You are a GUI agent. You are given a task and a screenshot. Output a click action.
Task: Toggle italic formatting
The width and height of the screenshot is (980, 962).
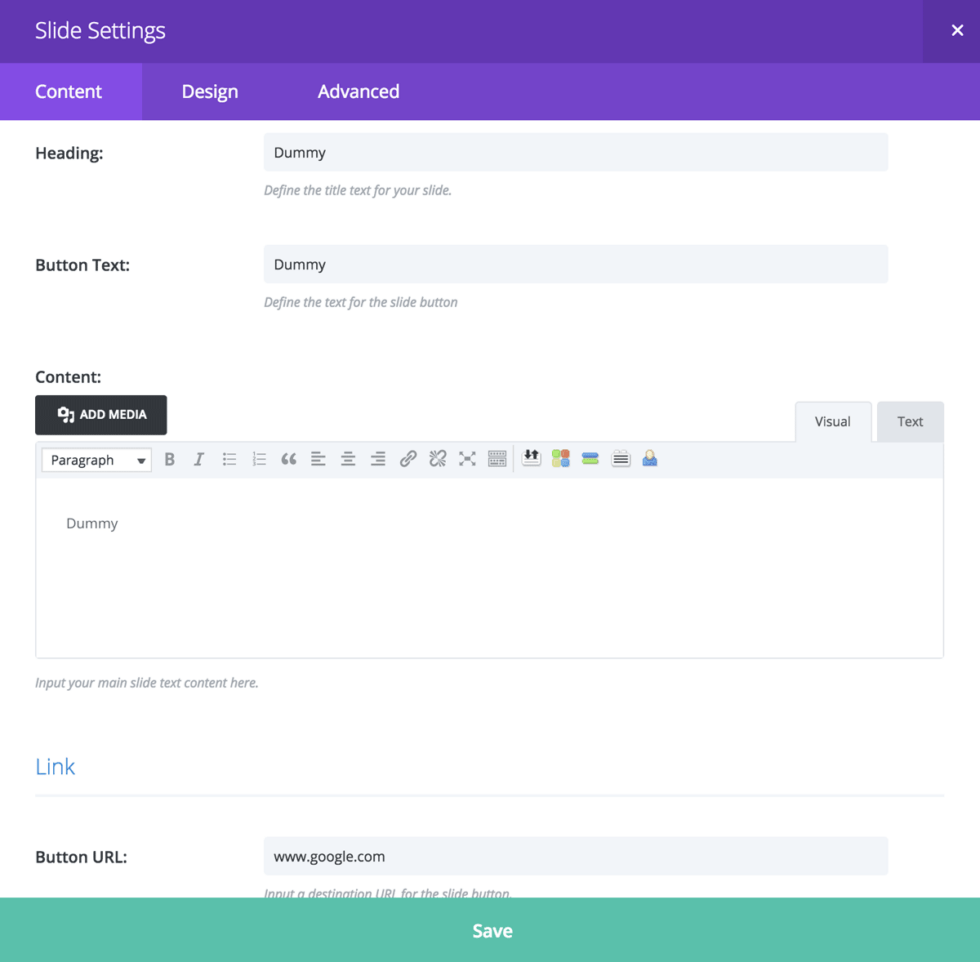(199, 459)
